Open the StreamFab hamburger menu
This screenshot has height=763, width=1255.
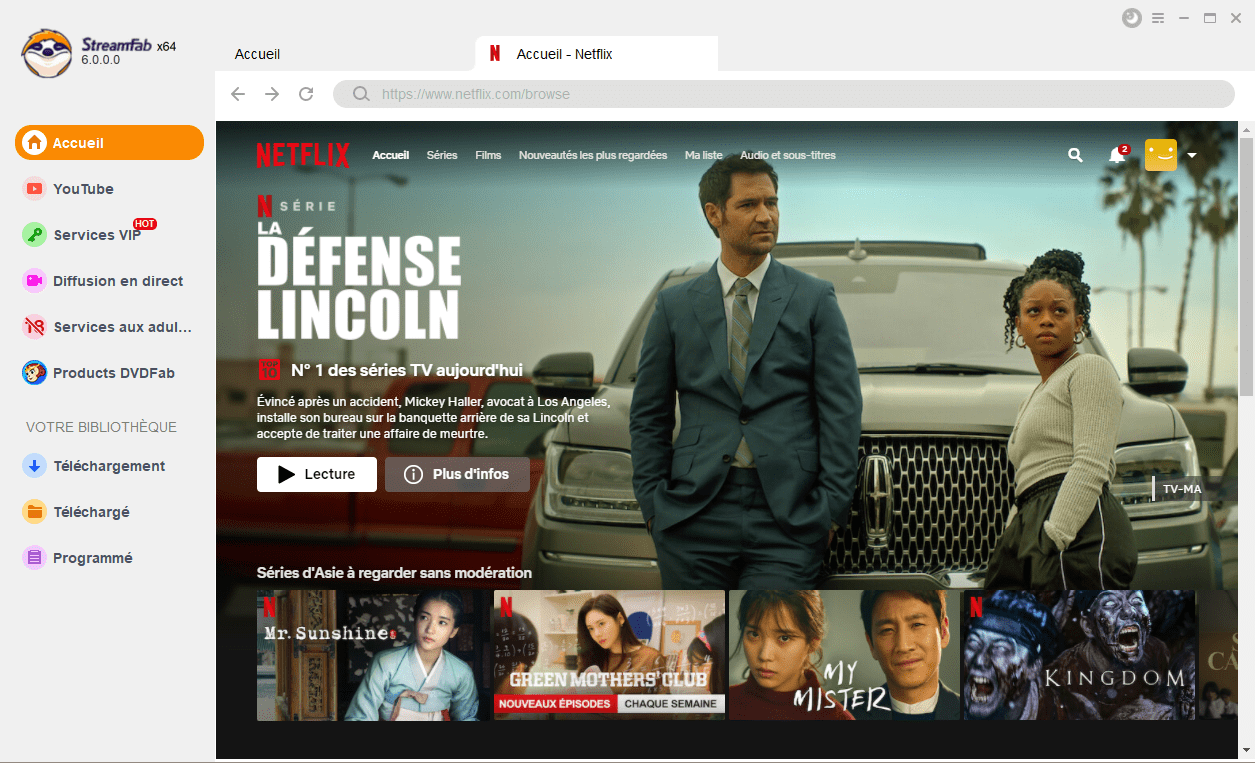pos(1158,18)
